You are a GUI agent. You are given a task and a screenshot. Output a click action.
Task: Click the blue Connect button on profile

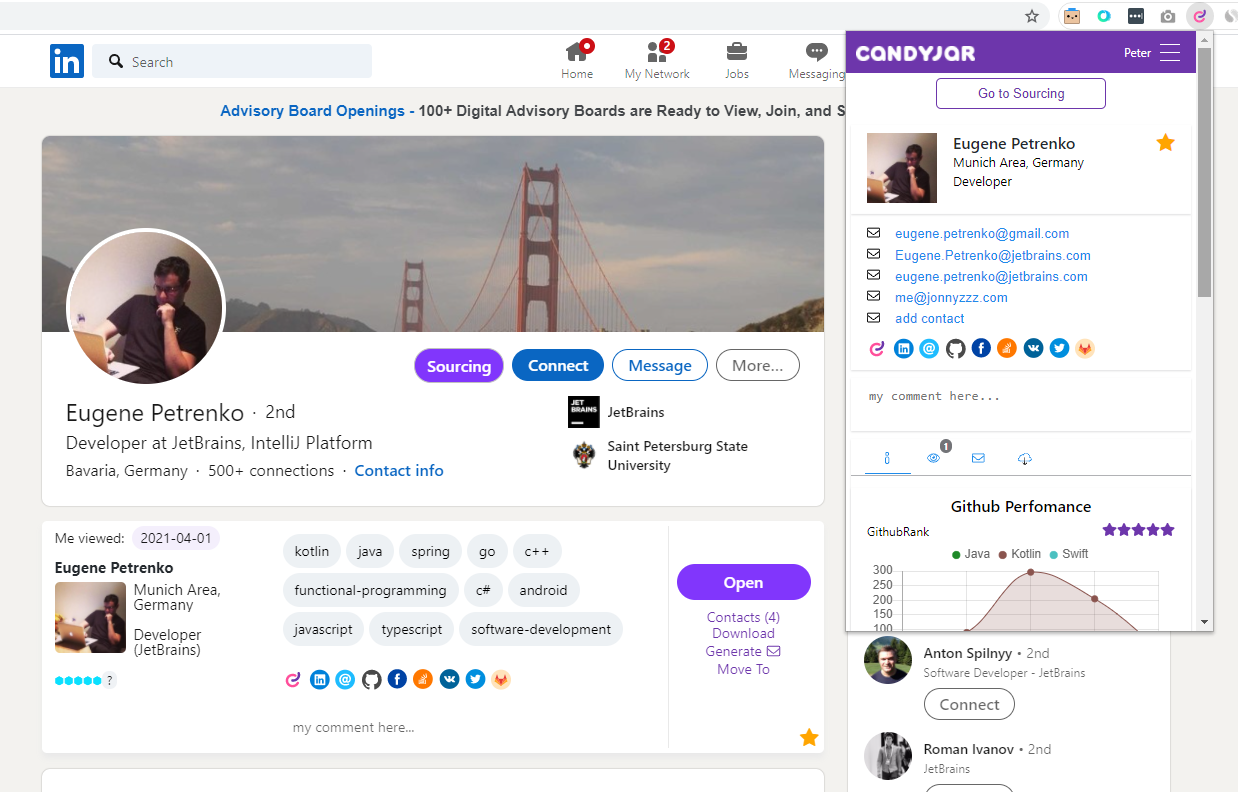tap(558, 366)
